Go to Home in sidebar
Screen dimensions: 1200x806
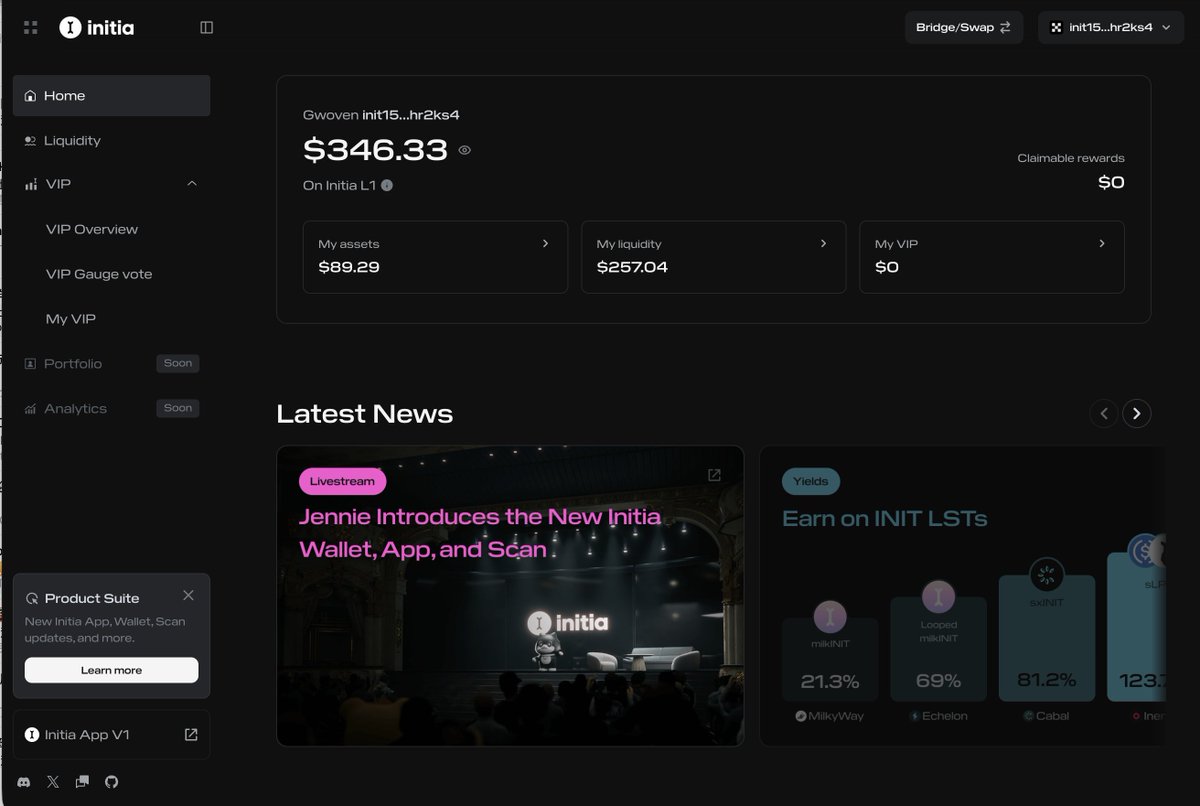111,96
